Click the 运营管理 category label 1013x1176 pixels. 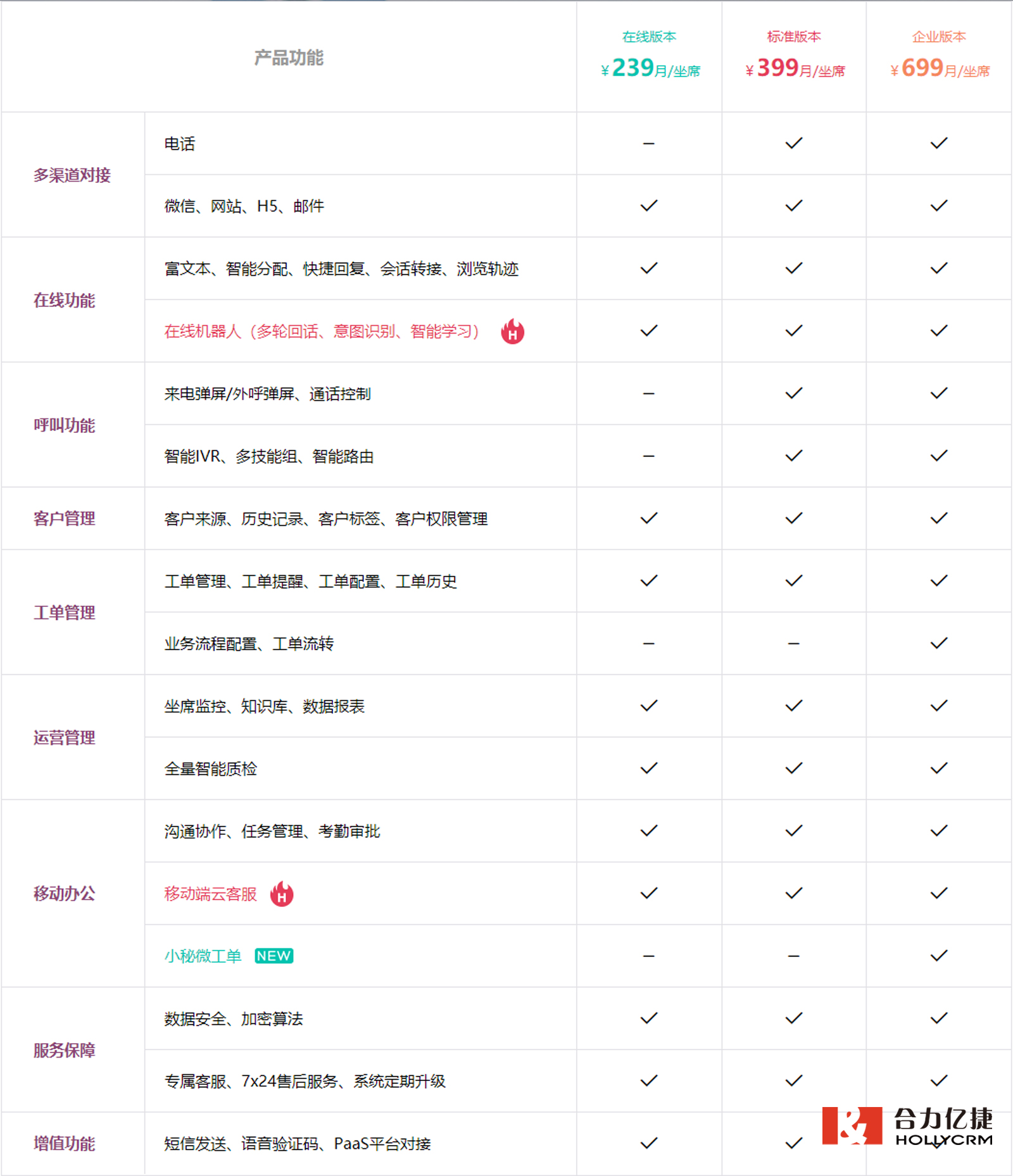click(x=64, y=737)
